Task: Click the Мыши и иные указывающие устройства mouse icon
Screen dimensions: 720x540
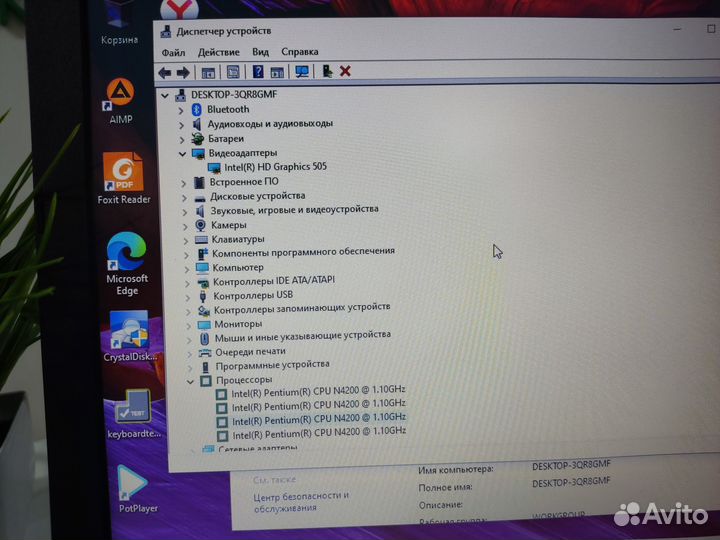Action: pyautogui.click(x=205, y=338)
